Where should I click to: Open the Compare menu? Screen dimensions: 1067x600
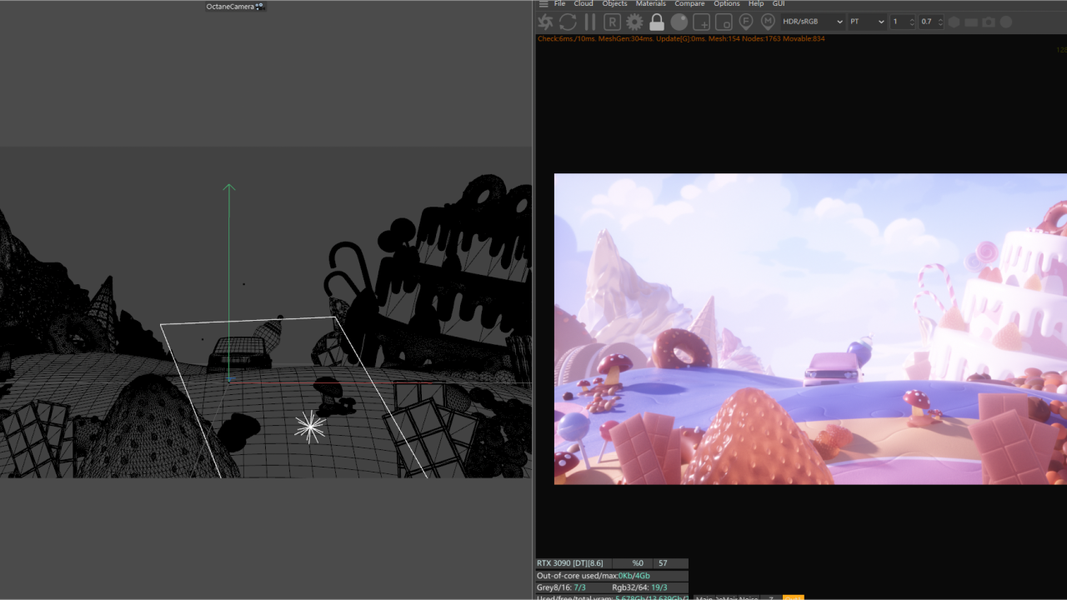coord(689,3)
